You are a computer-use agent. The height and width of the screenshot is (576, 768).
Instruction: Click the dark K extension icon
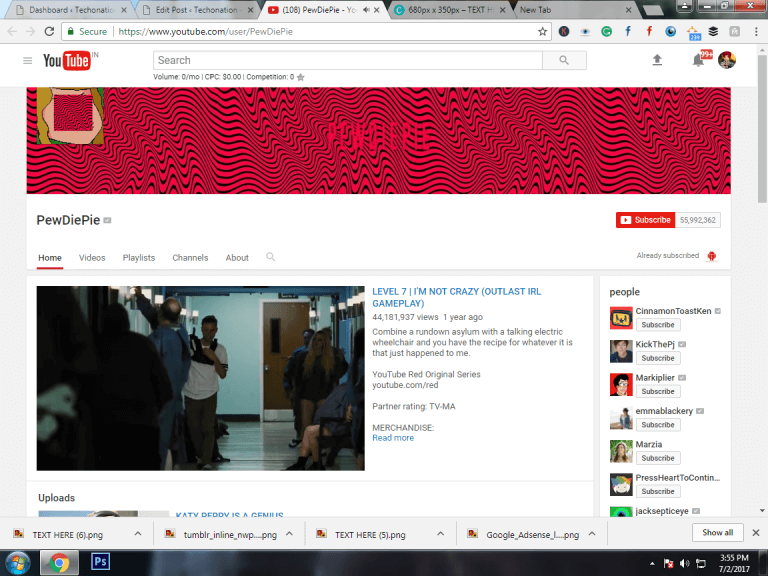tap(564, 31)
